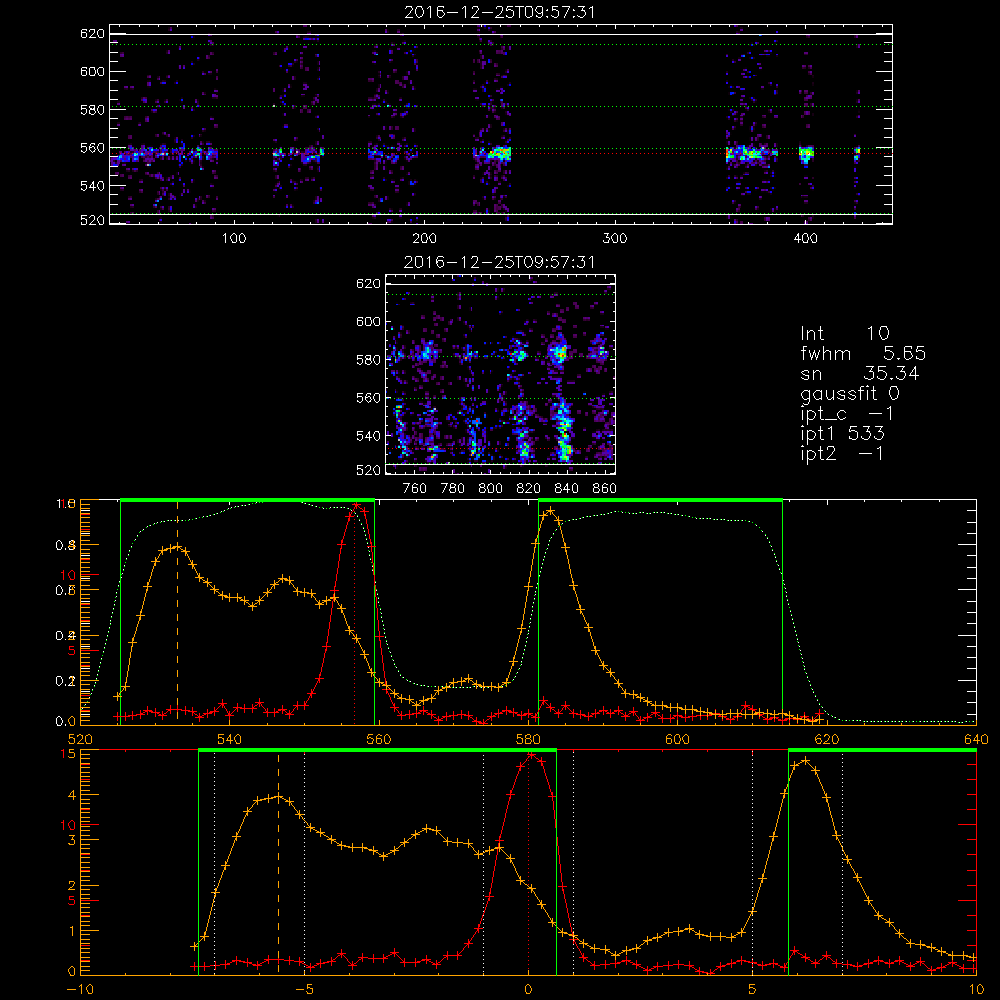Screen dimensions: 1000x1000
Task: Click the red curve peak near 557 in profile plot
Action: (x=357, y=505)
